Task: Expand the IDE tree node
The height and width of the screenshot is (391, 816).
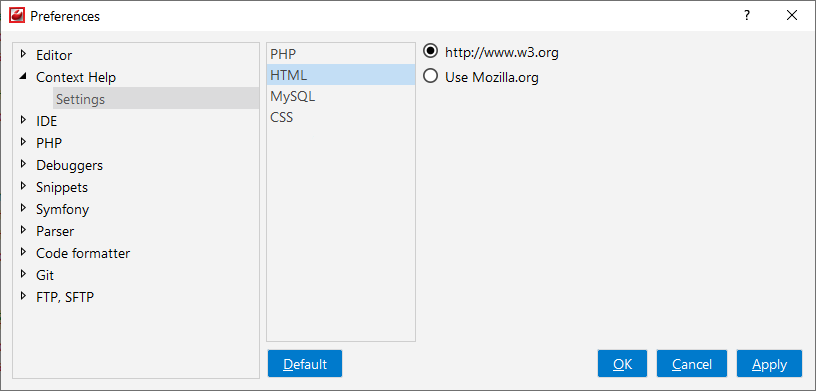Action: pos(23,120)
